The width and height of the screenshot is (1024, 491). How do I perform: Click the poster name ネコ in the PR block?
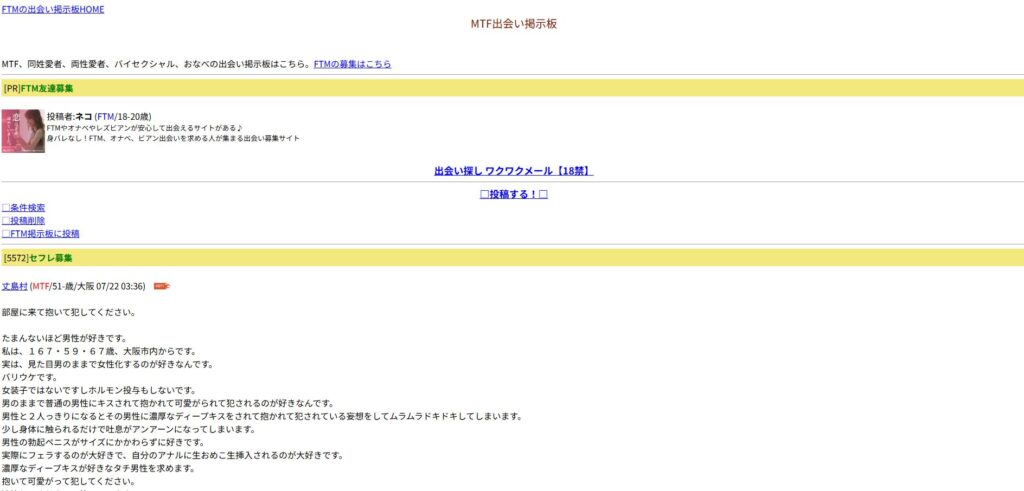click(x=84, y=117)
